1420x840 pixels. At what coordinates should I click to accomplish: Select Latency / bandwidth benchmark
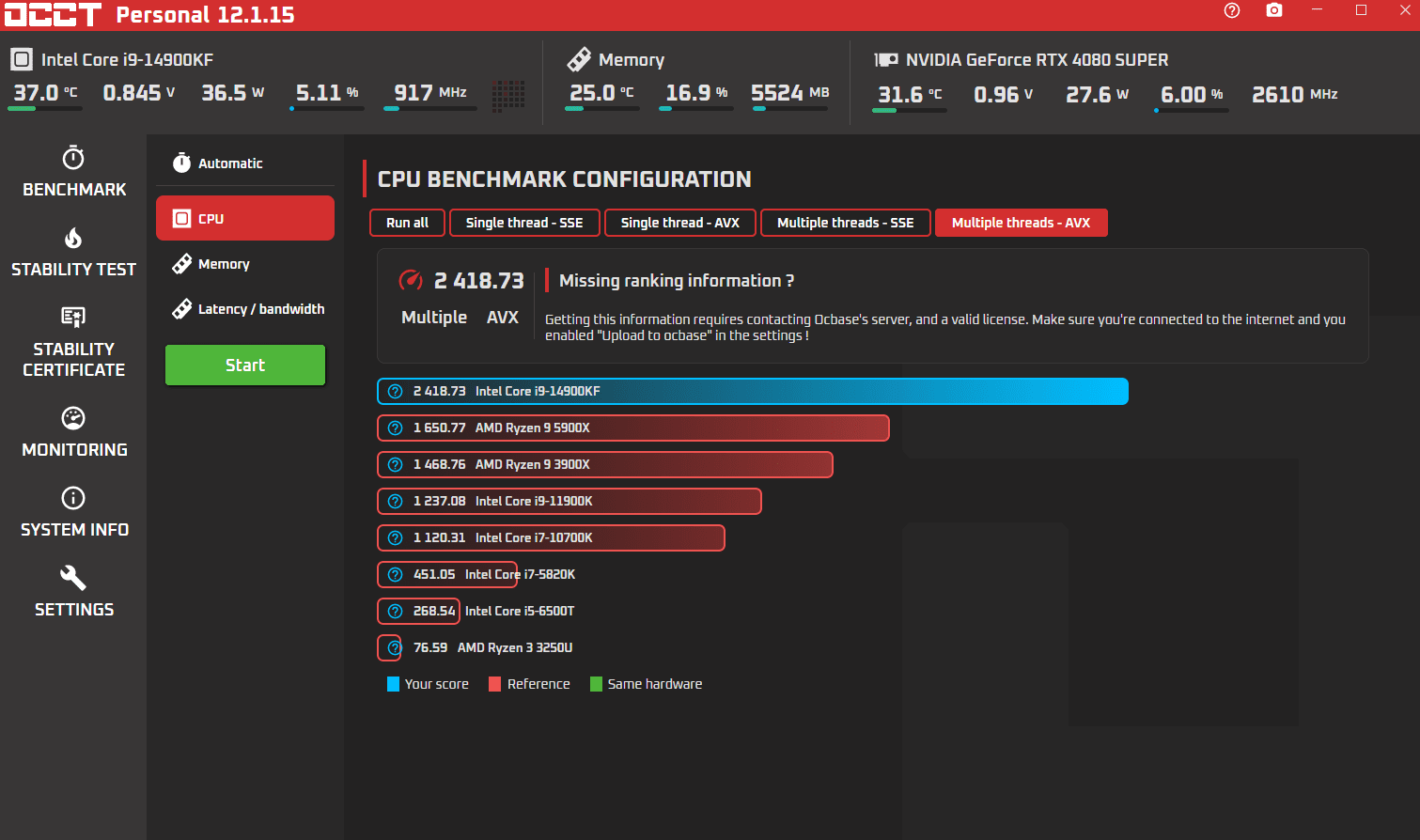(x=245, y=309)
